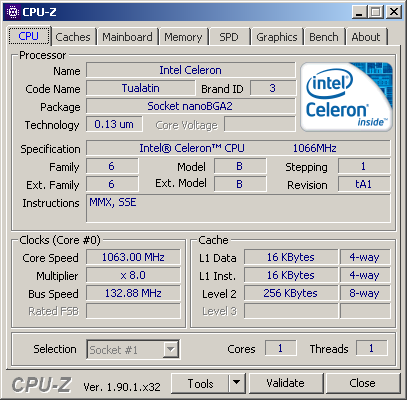Click the Family value 6
Image resolution: width=407 pixels, height=400 pixels.
coord(112,166)
